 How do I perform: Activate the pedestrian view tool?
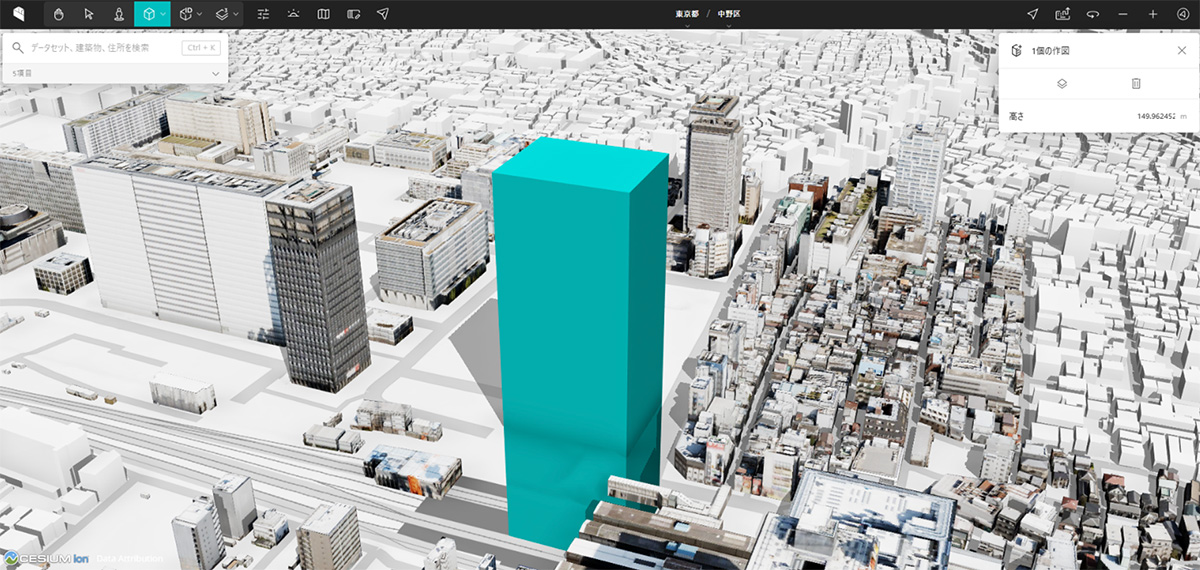119,14
